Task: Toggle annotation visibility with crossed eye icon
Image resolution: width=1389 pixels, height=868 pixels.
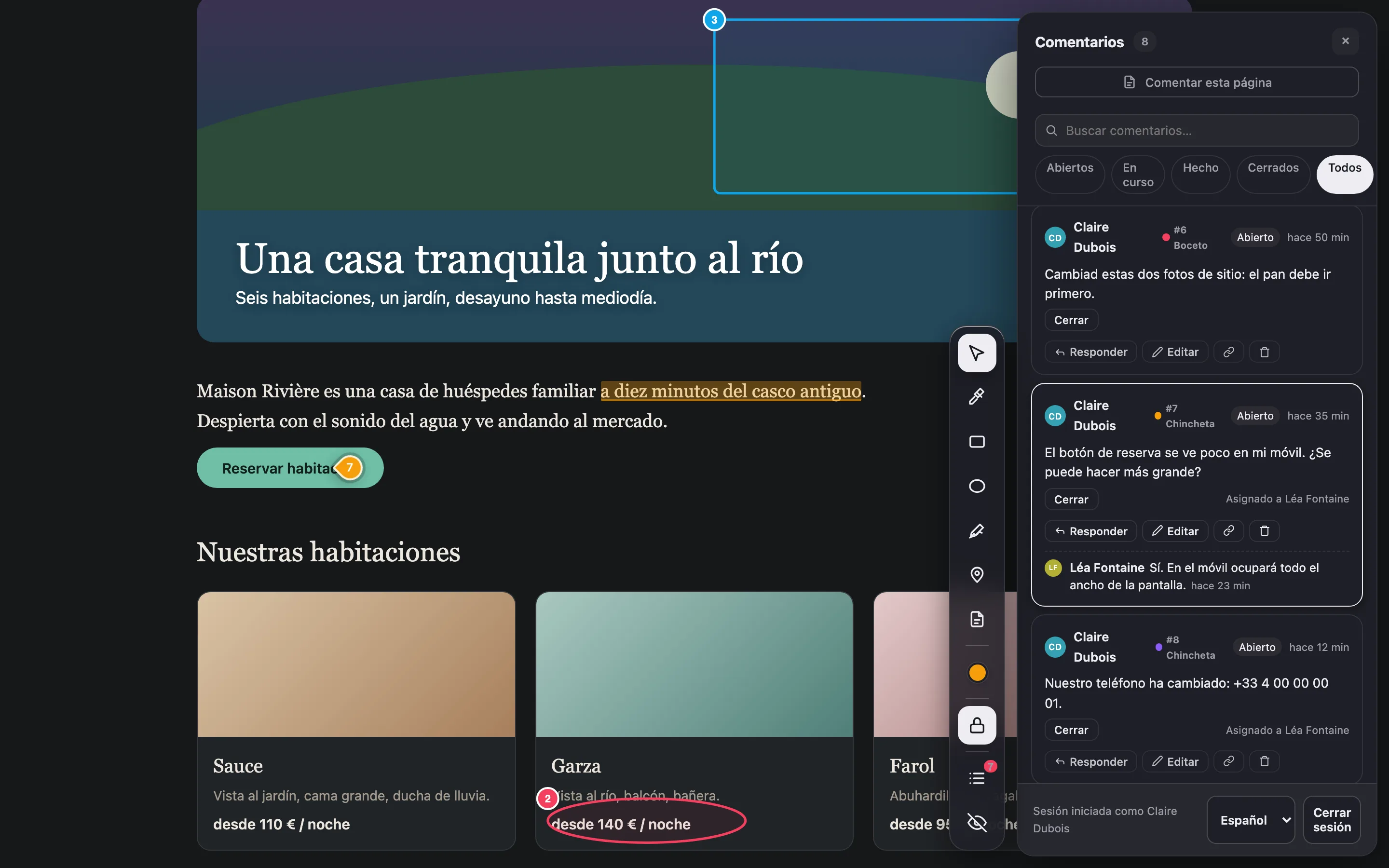Action: pyautogui.click(x=977, y=823)
